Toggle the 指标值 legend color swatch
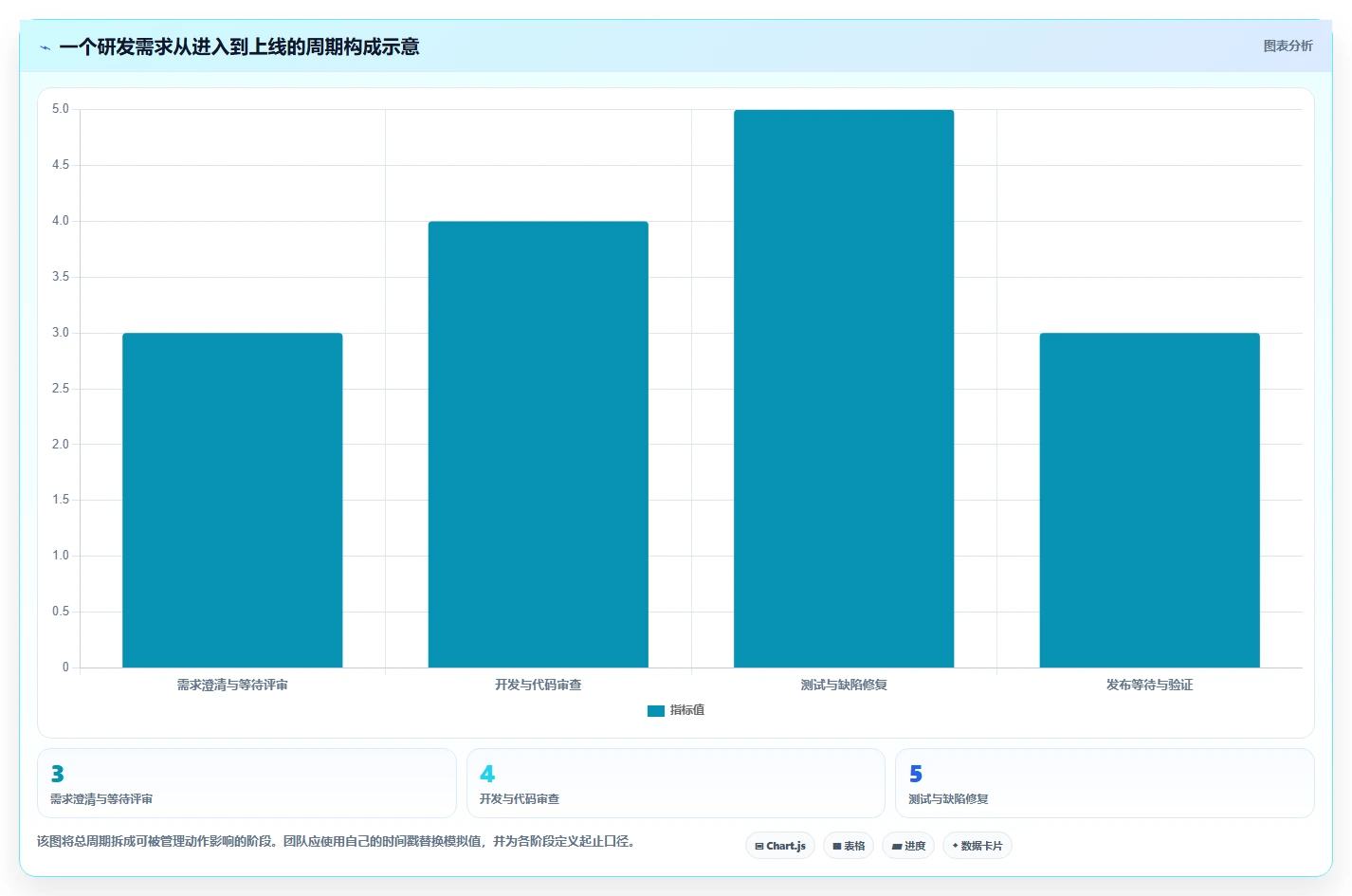The width and height of the screenshot is (1352, 896). [x=655, y=711]
